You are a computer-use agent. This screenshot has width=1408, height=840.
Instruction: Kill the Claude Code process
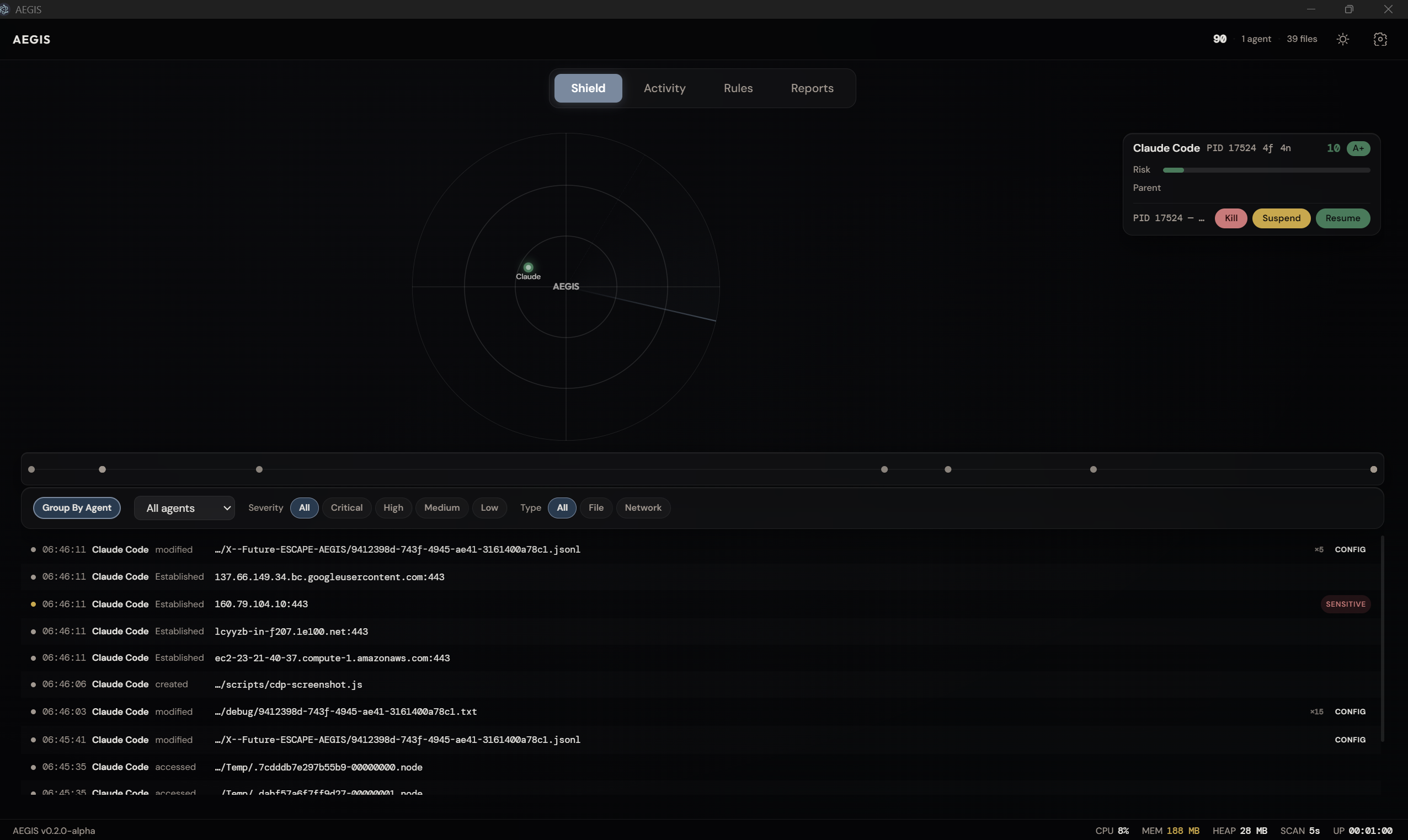click(1230, 218)
